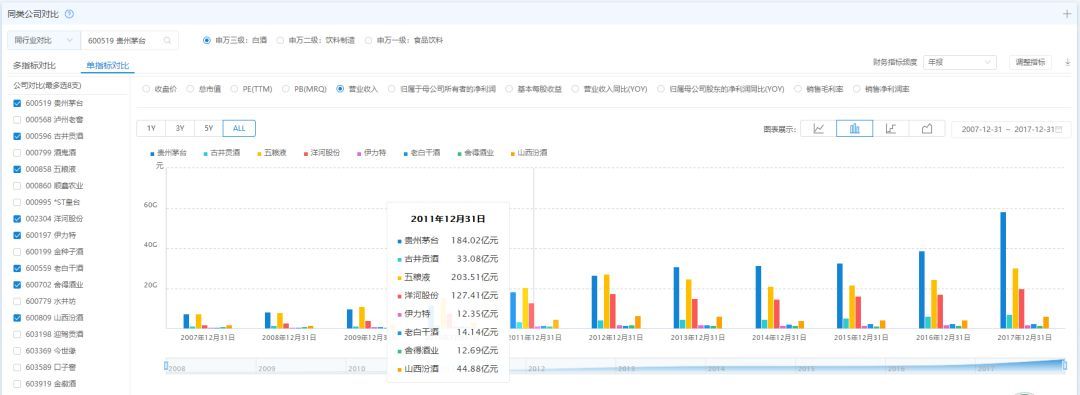Open the 同行业对比 dropdown
This screenshot has height=395, width=1080.
[x=44, y=41]
